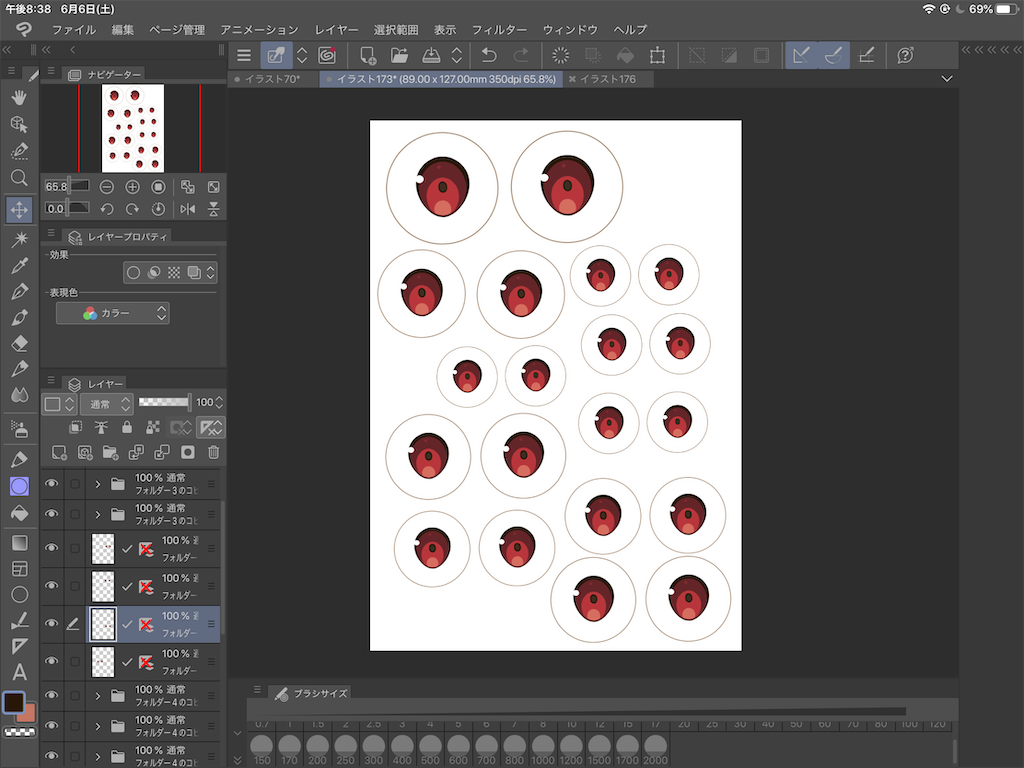The image size is (1024, 768).
Task: Click the layer opacity slider
Action: click(165, 402)
